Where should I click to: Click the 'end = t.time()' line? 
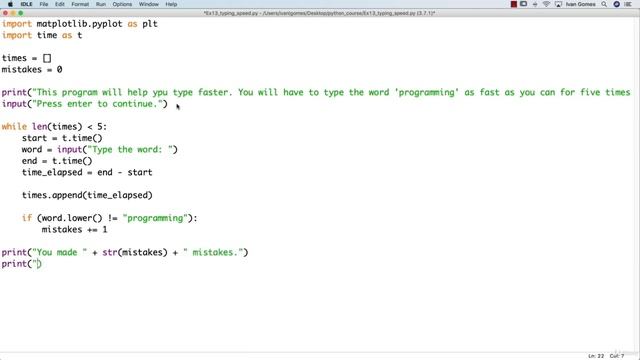(57, 161)
